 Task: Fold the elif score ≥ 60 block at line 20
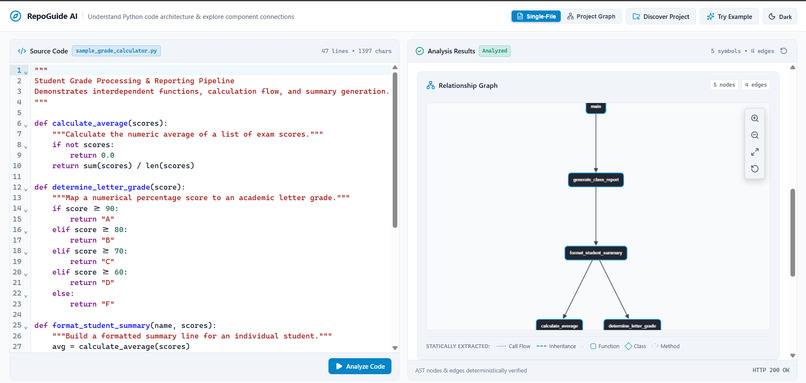[x=26, y=274]
